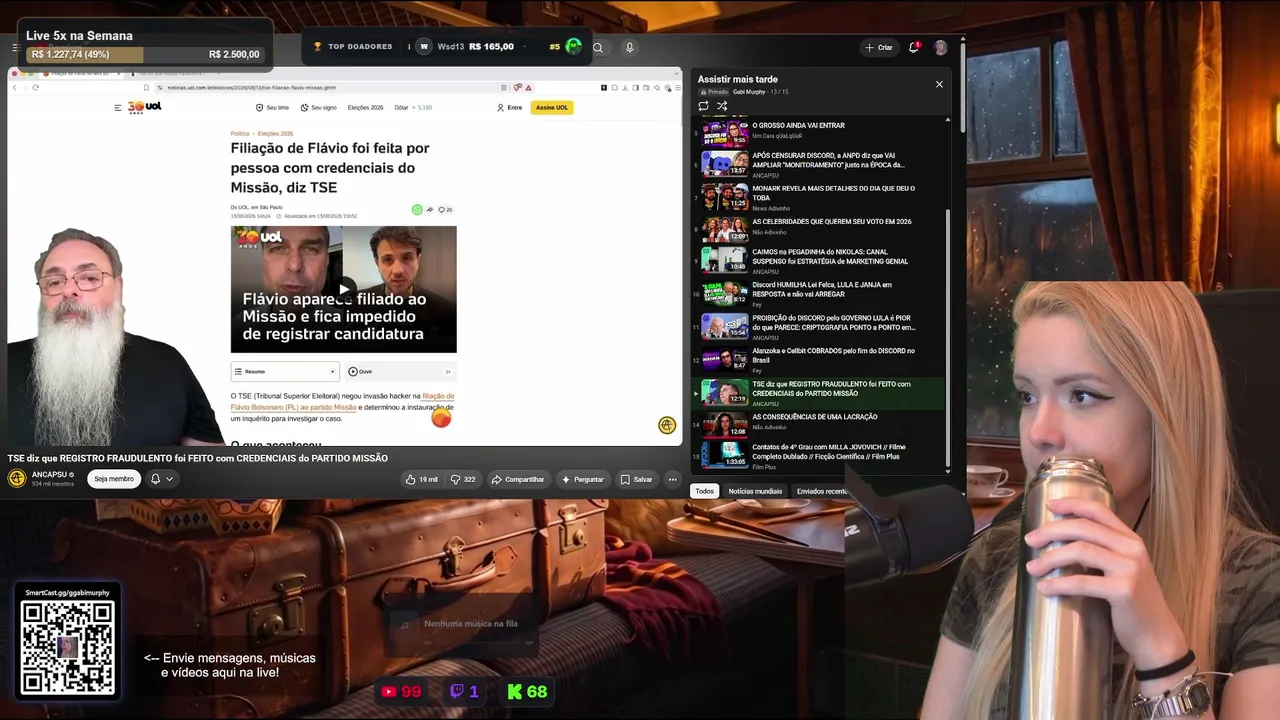Select 'MONARK REVELA MAIS DETALHES' playlist entry
This screenshot has height=720, width=1280.
point(820,196)
